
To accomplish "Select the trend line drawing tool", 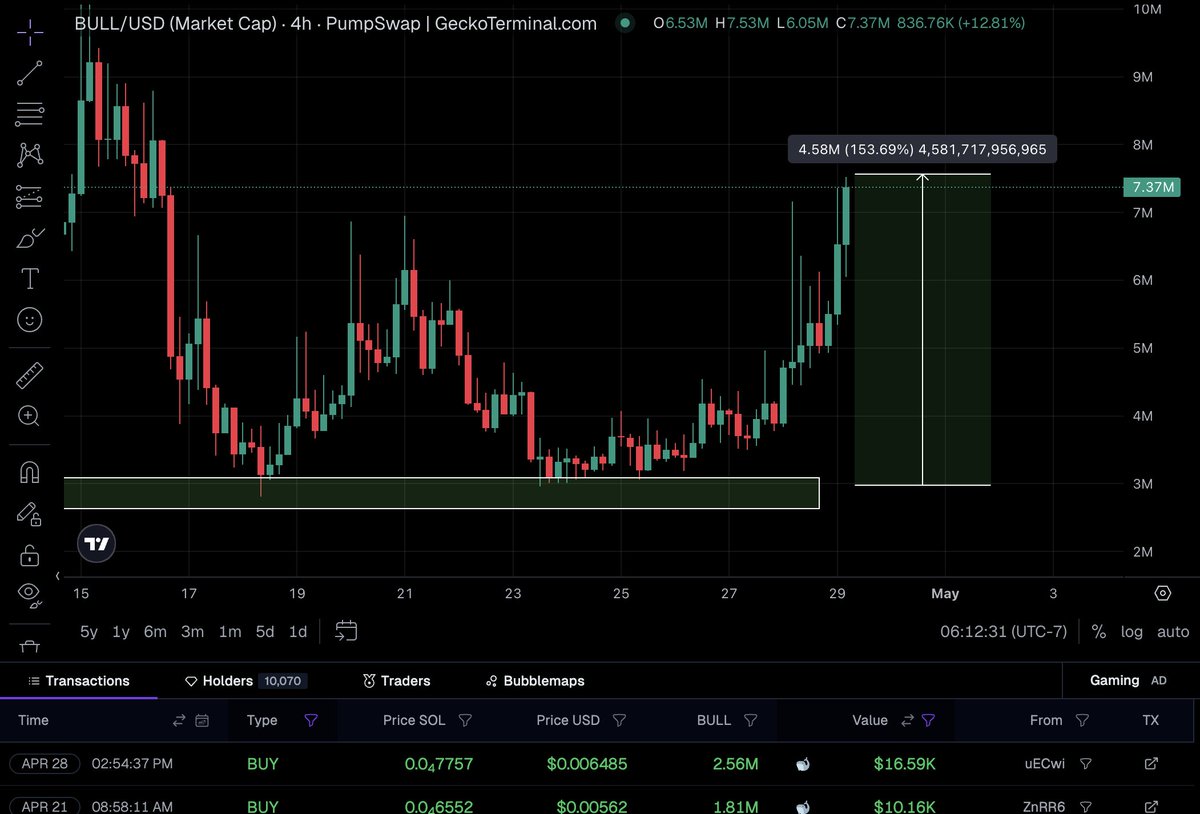I will [x=30, y=72].
